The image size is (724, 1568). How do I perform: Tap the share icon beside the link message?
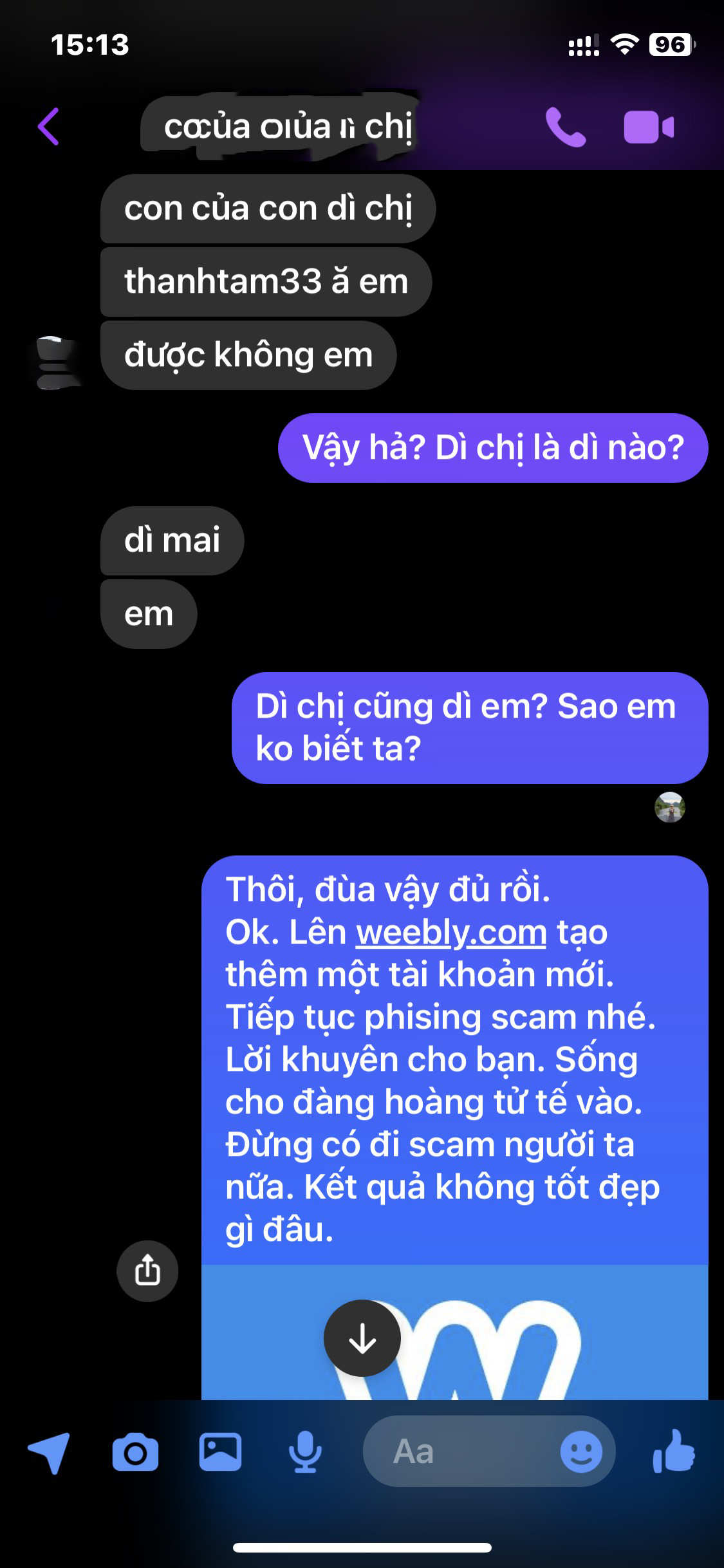point(147,1271)
